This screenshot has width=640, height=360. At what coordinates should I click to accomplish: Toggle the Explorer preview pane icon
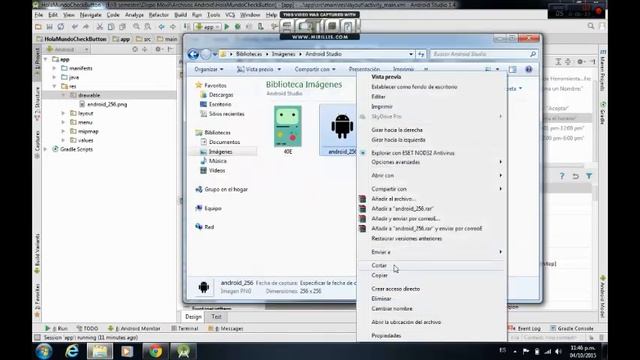513,69
